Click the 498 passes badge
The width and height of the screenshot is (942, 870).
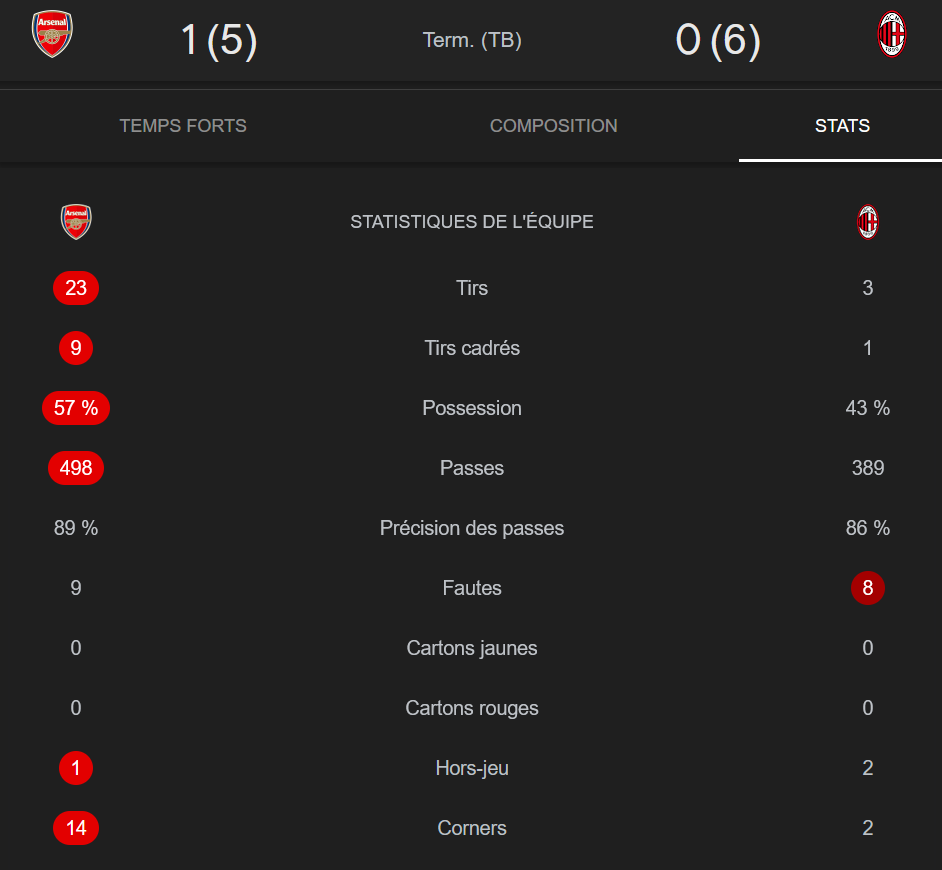pyautogui.click(x=76, y=468)
